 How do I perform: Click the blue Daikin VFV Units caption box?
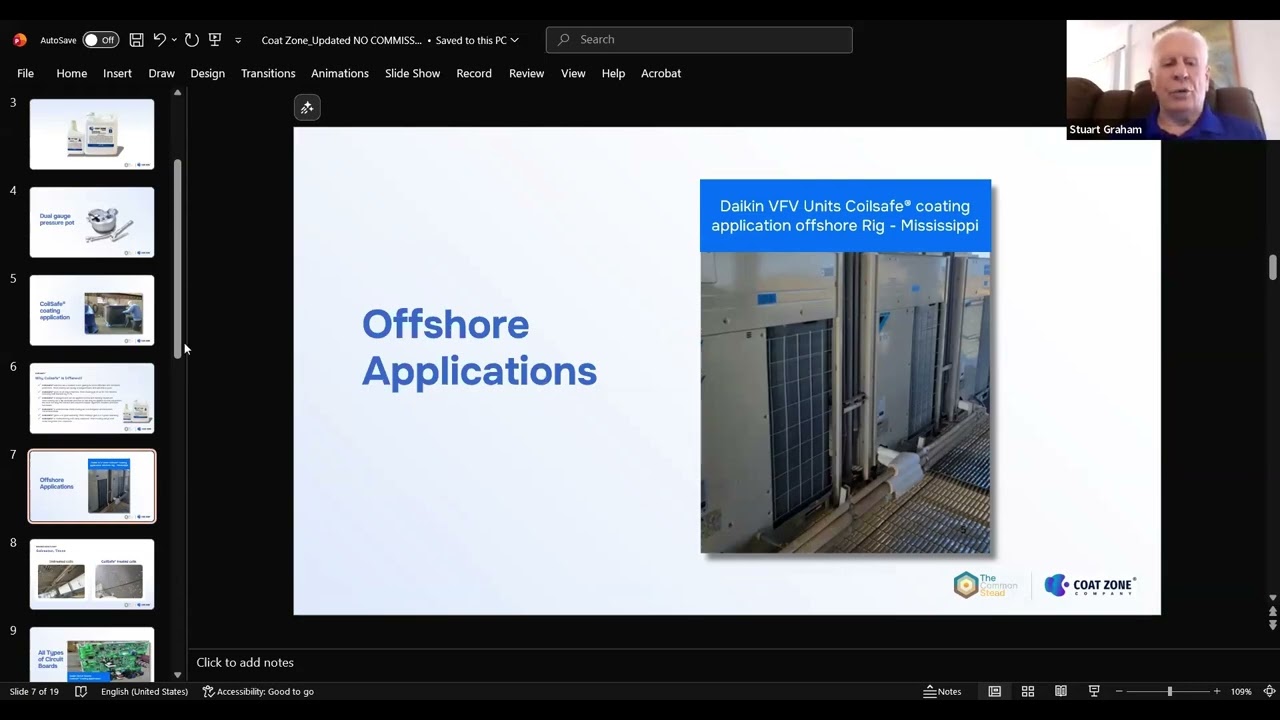coord(845,216)
